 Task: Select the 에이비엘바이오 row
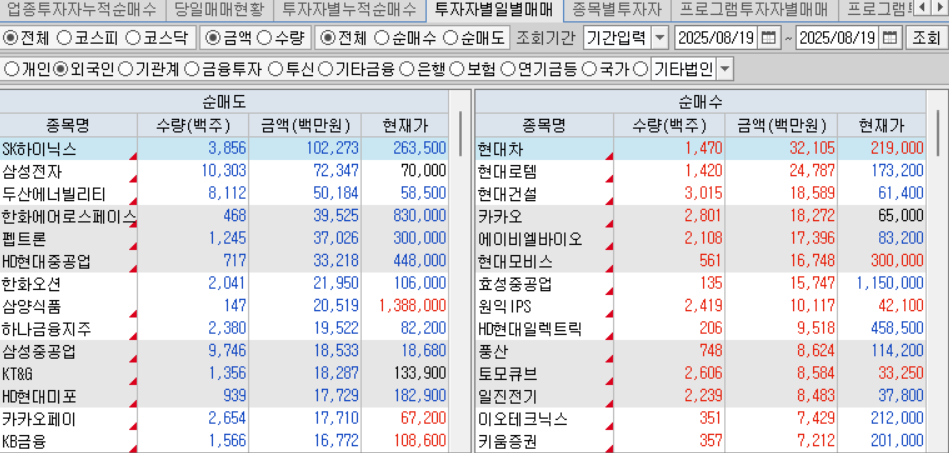pyautogui.click(x=700, y=239)
